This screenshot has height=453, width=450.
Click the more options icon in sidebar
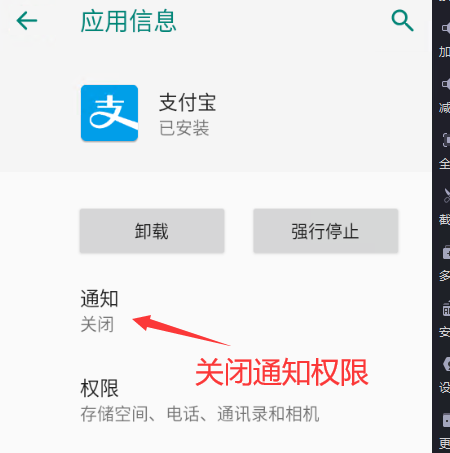pyautogui.click(x=446, y=421)
